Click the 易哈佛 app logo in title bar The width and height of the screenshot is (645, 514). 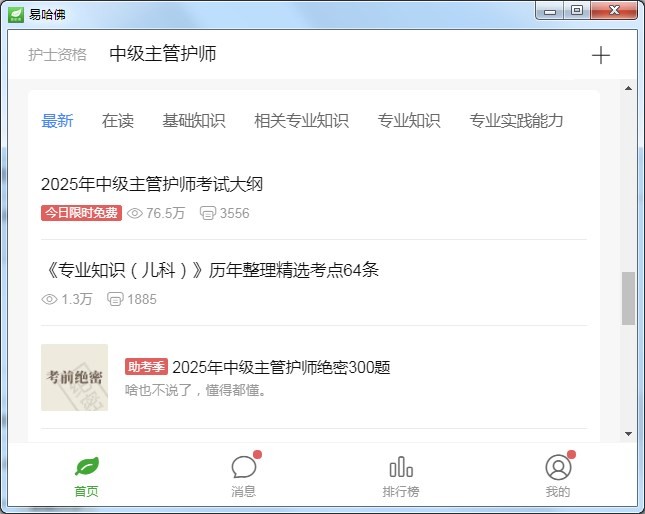click(x=16, y=15)
